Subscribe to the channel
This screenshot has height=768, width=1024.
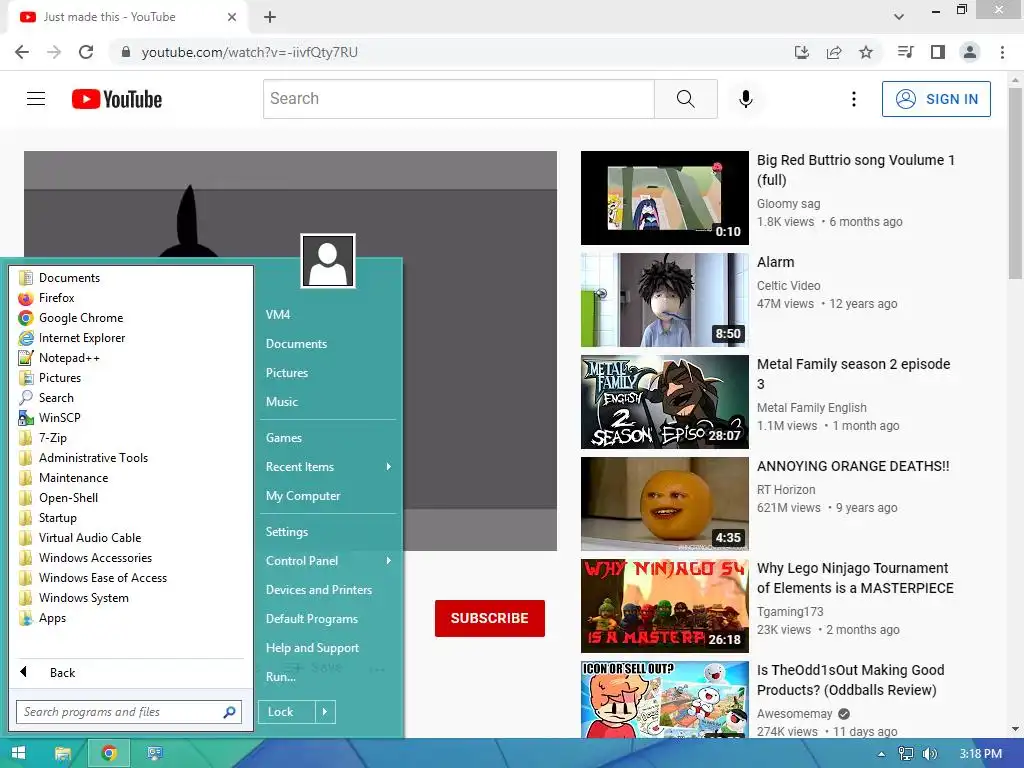pos(490,618)
